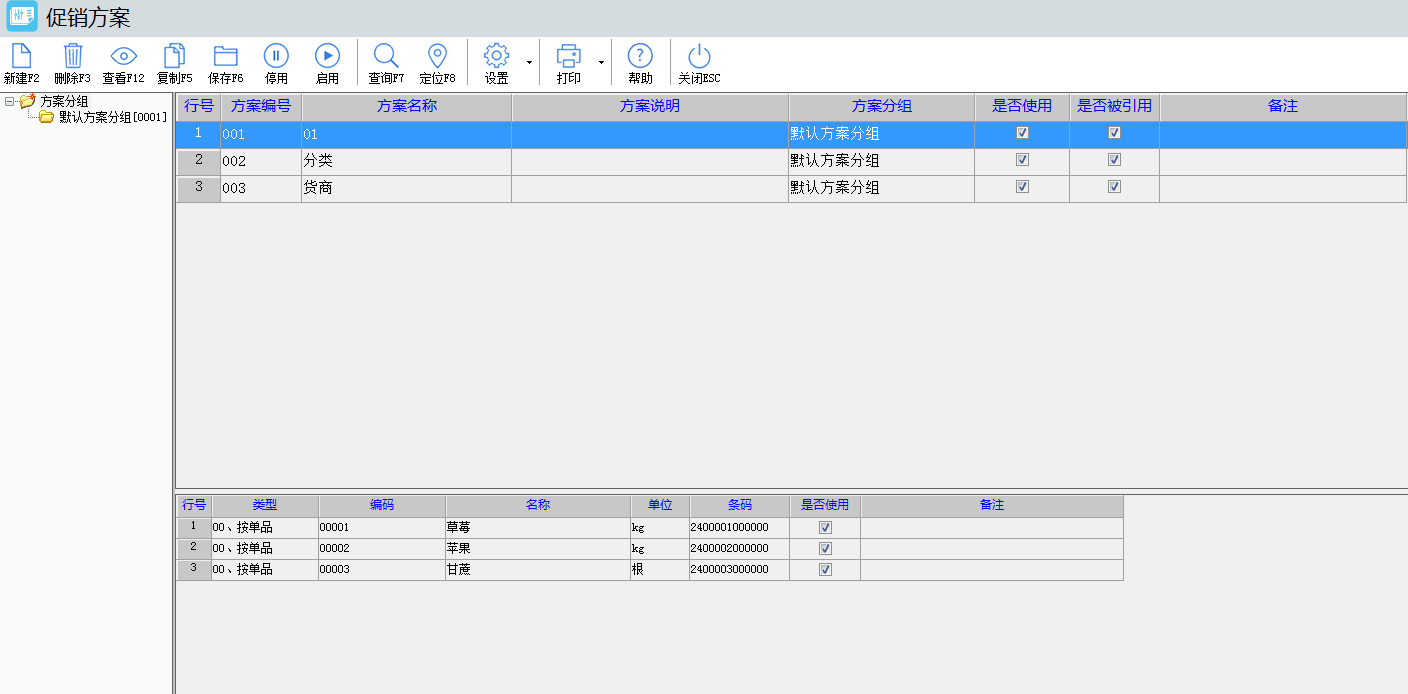Open the View (查看F12) eye icon
The height and width of the screenshot is (694, 1408).
123,57
